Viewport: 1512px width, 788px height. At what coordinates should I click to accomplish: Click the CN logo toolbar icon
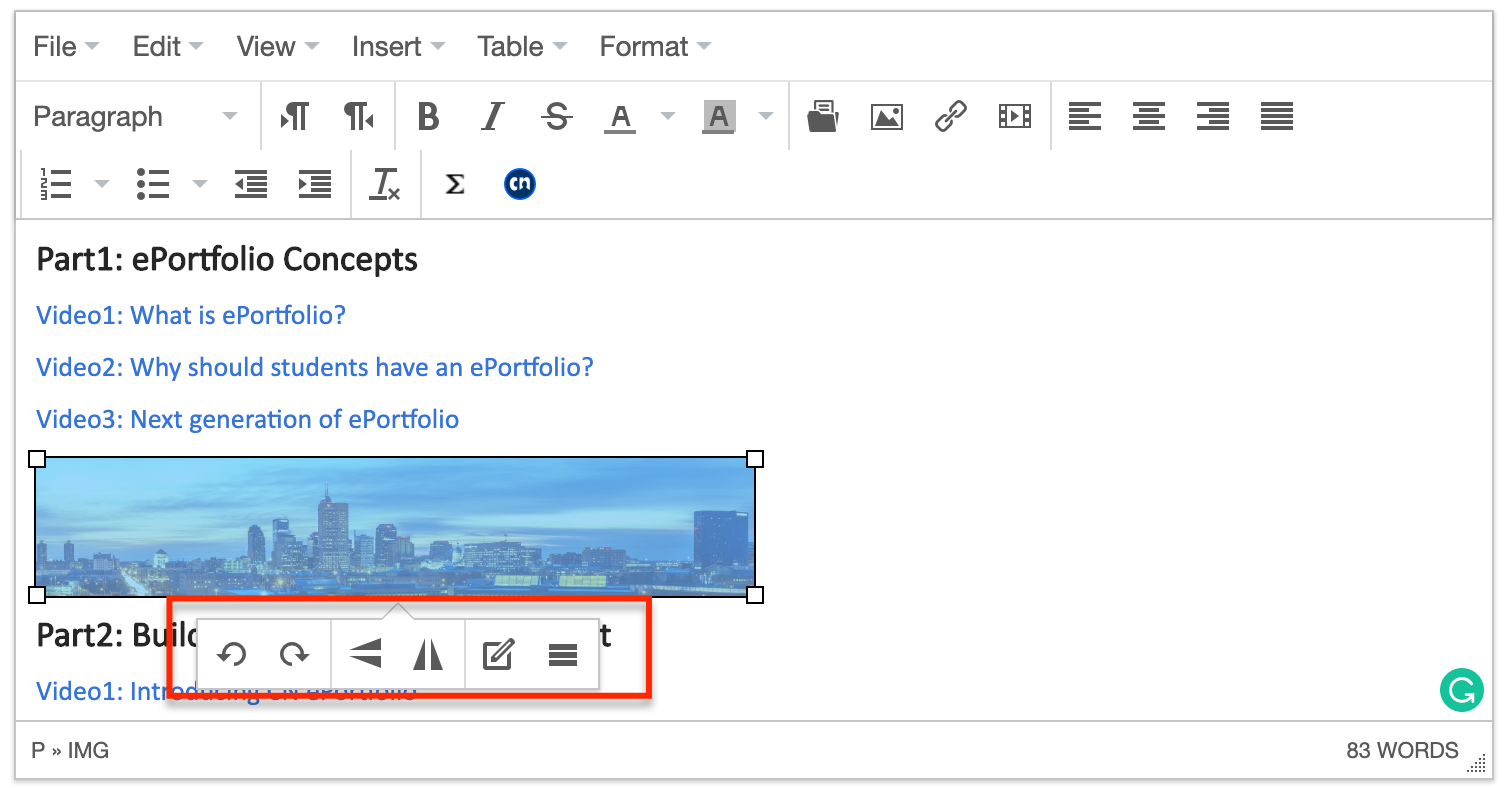[x=519, y=184]
